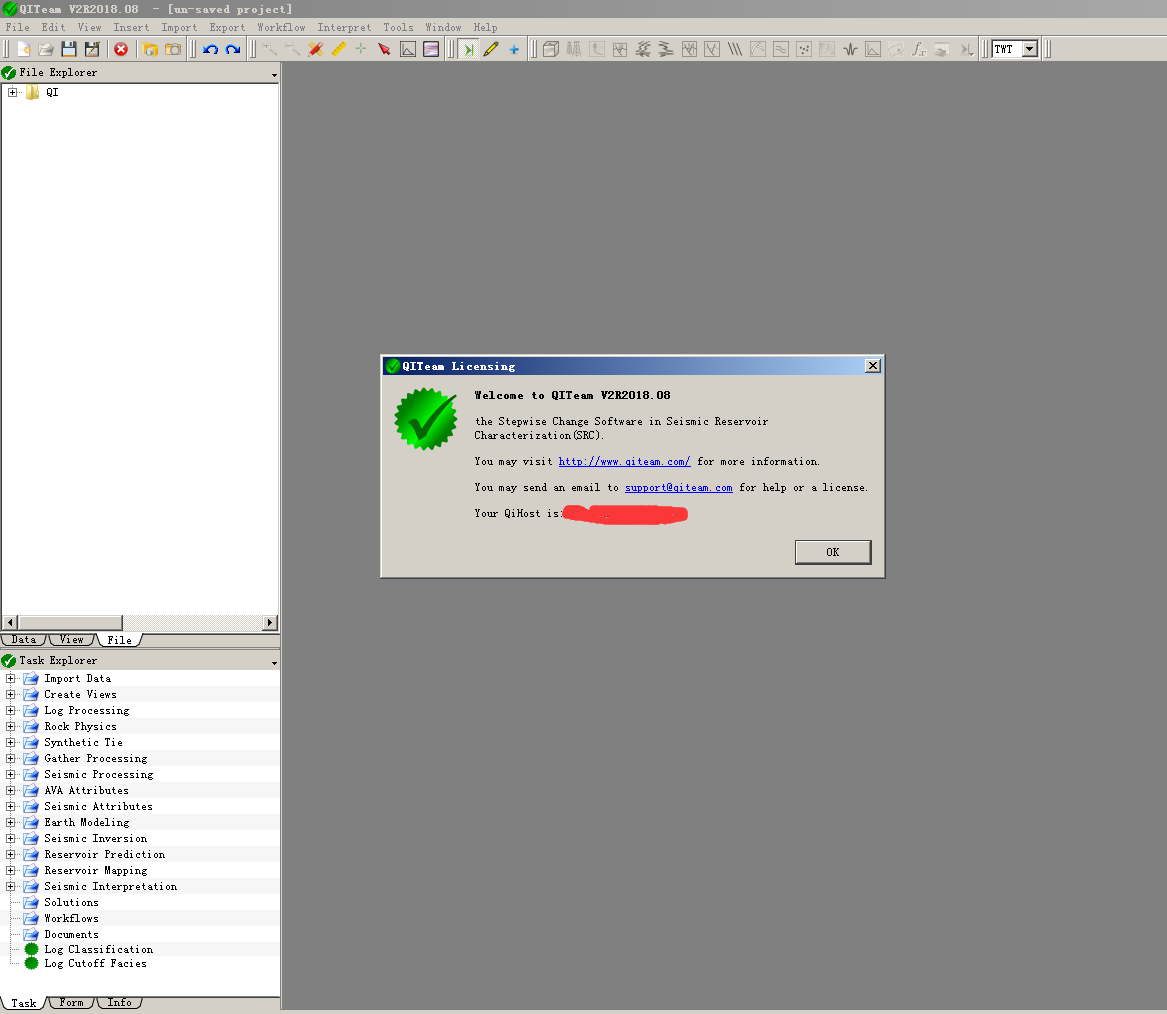The height and width of the screenshot is (1014, 1167).
Task: Select the Log Classification task item
Action: point(98,949)
